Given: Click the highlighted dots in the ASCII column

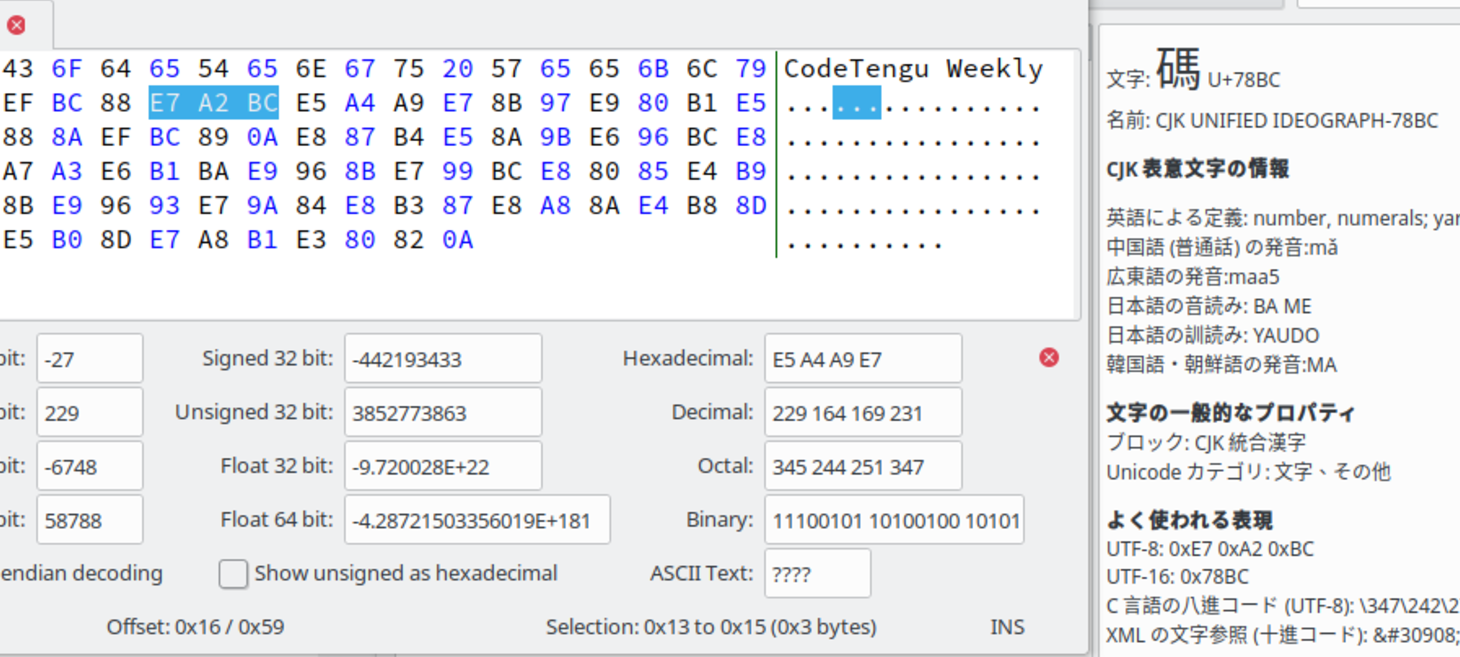Looking at the screenshot, I should point(857,103).
